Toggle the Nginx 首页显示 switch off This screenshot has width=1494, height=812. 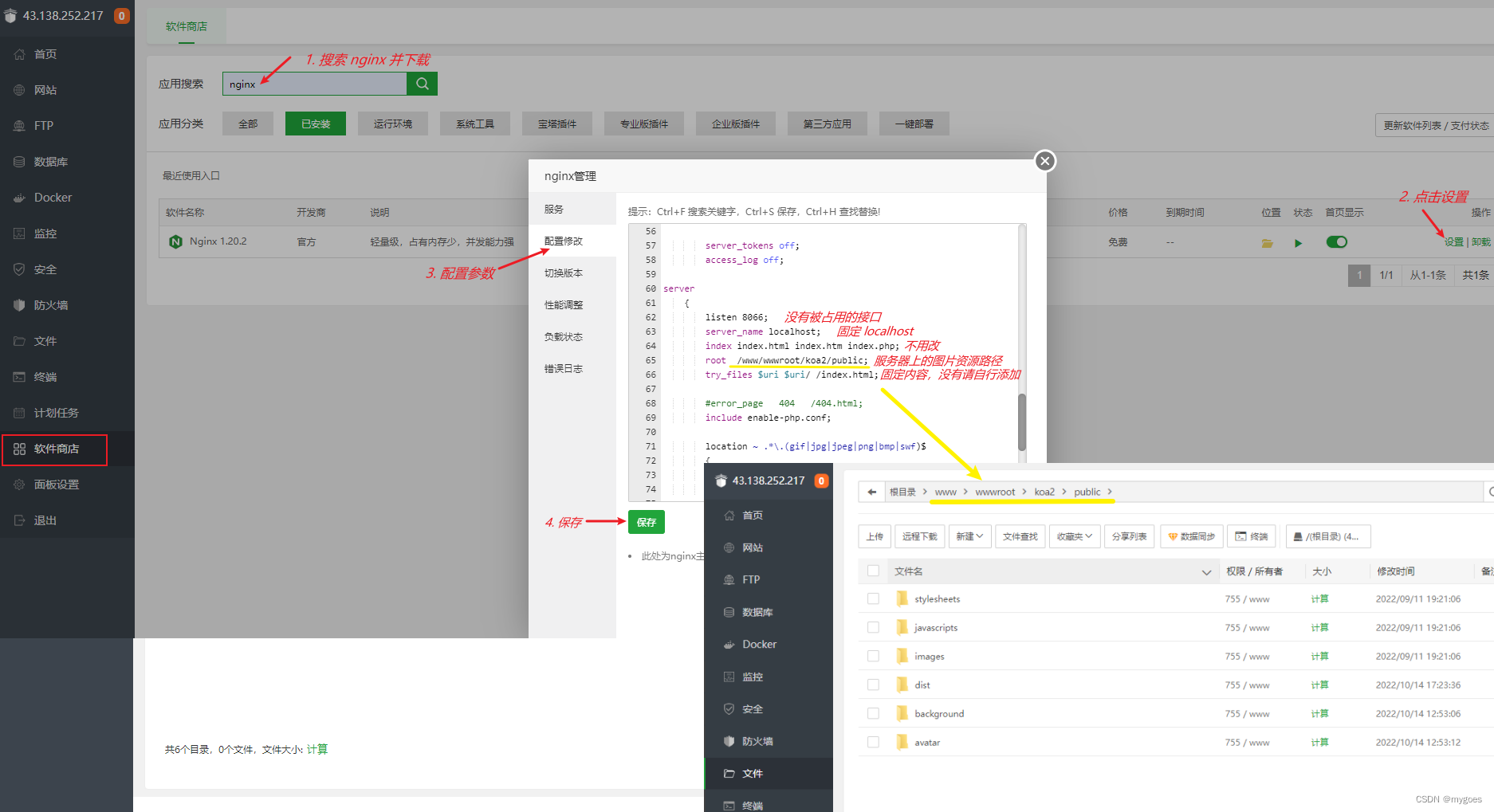point(1336,241)
